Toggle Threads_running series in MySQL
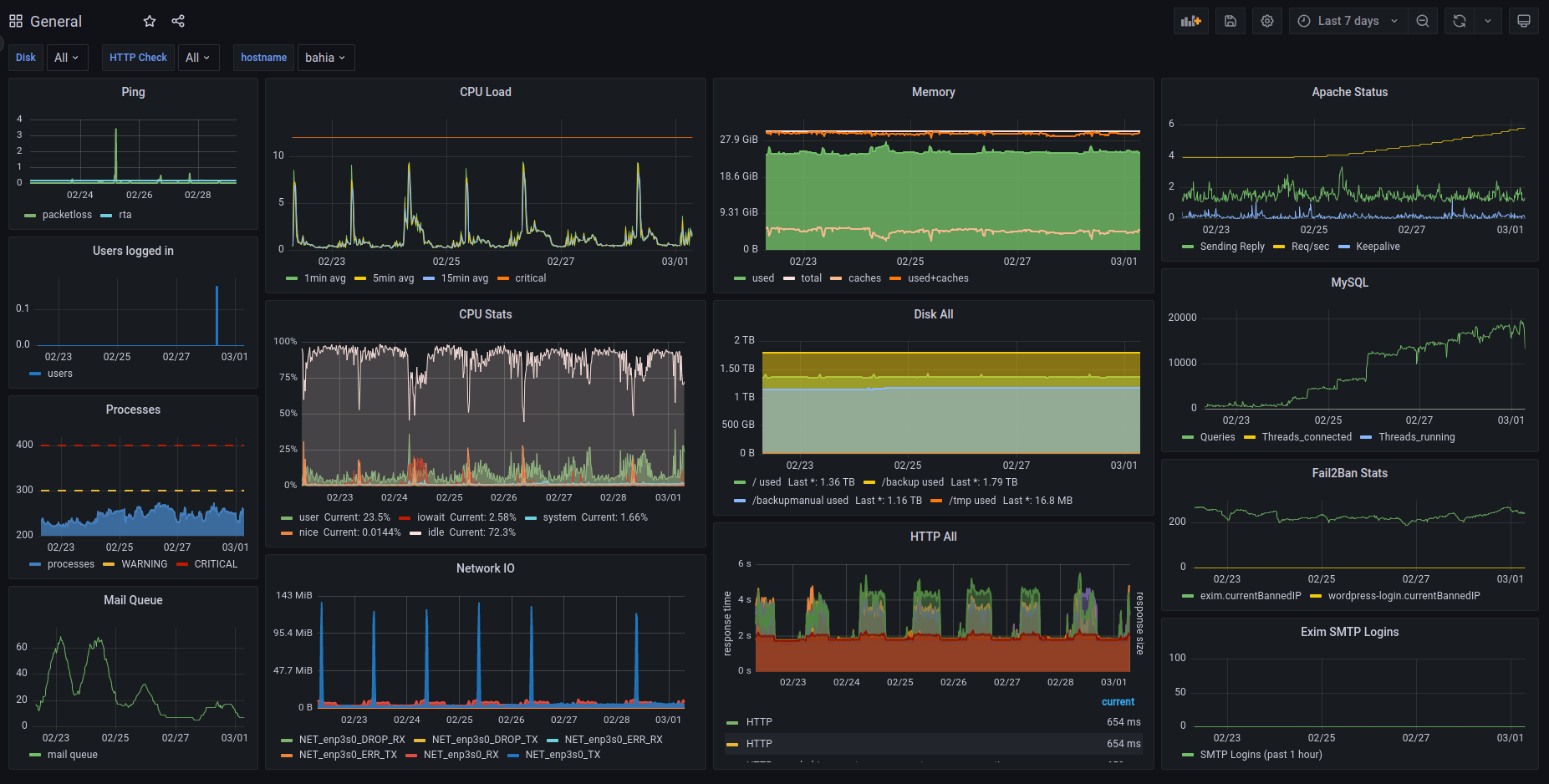 pyautogui.click(x=1416, y=437)
